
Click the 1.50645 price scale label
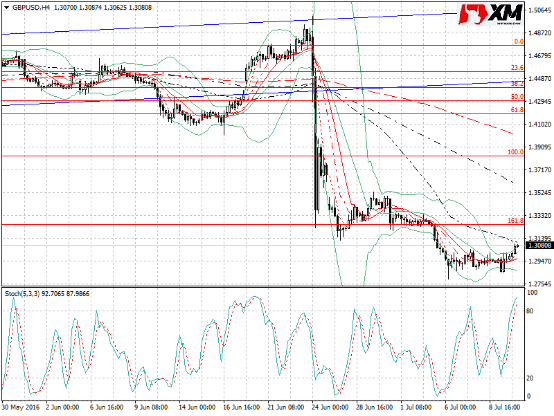(540, 10)
